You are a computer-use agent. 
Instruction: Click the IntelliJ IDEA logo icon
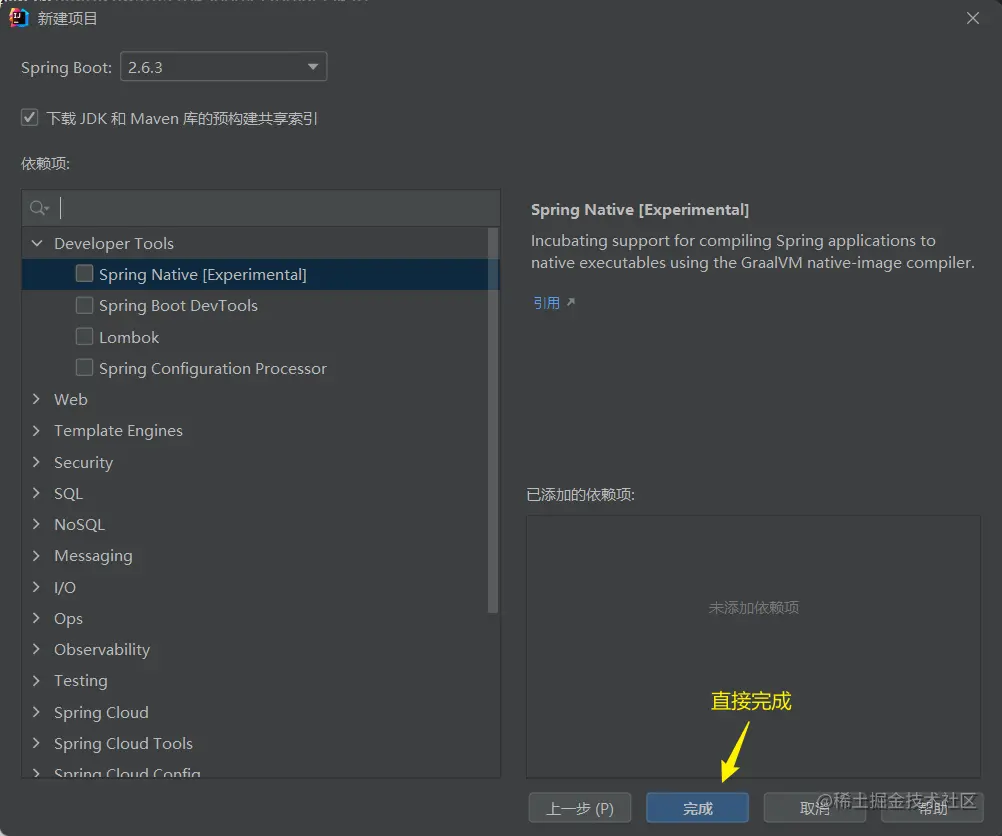coord(19,18)
